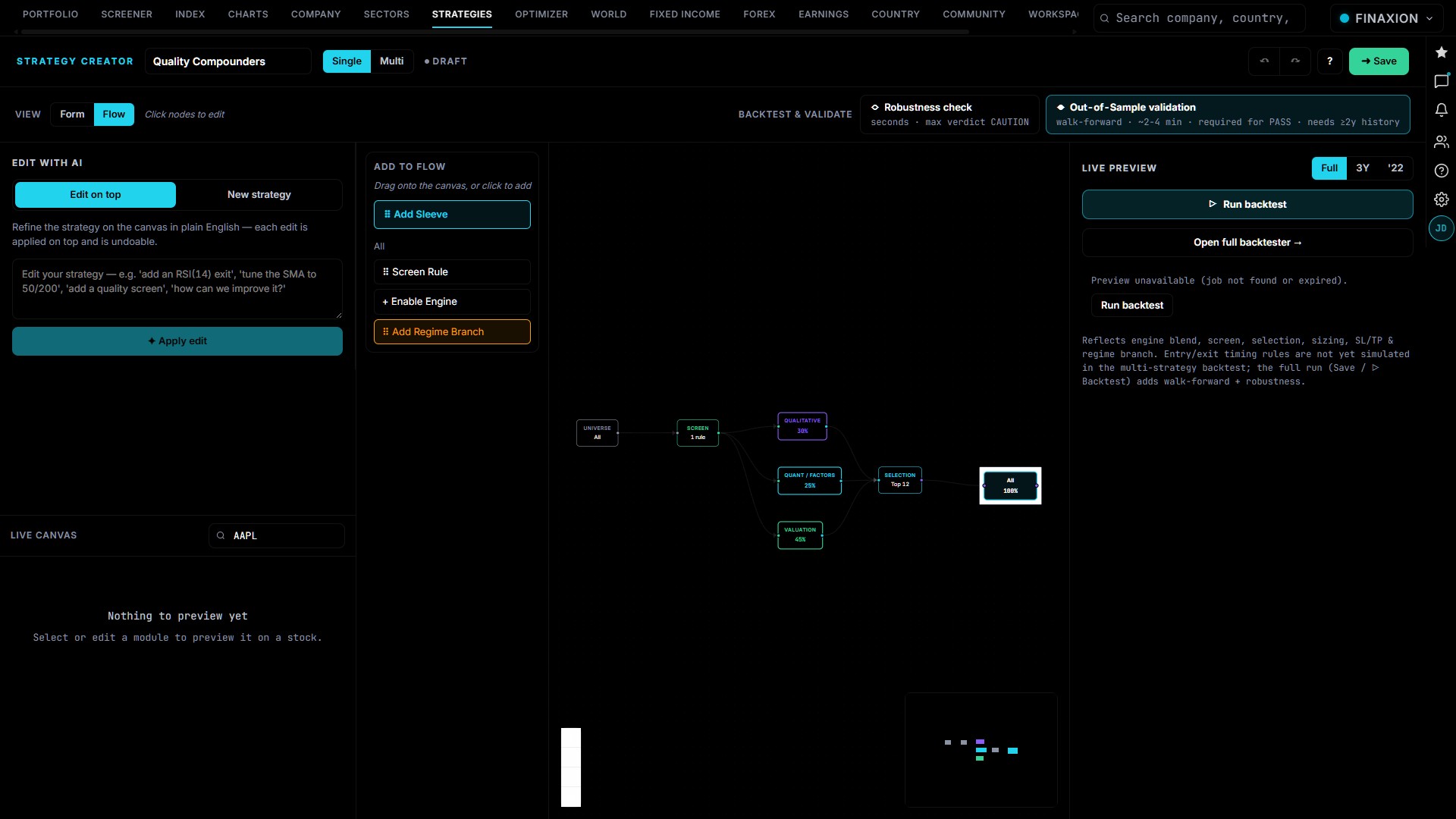Image resolution: width=1456 pixels, height=819 pixels.
Task: Open the Optimizer tab
Action: (x=541, y=14)
